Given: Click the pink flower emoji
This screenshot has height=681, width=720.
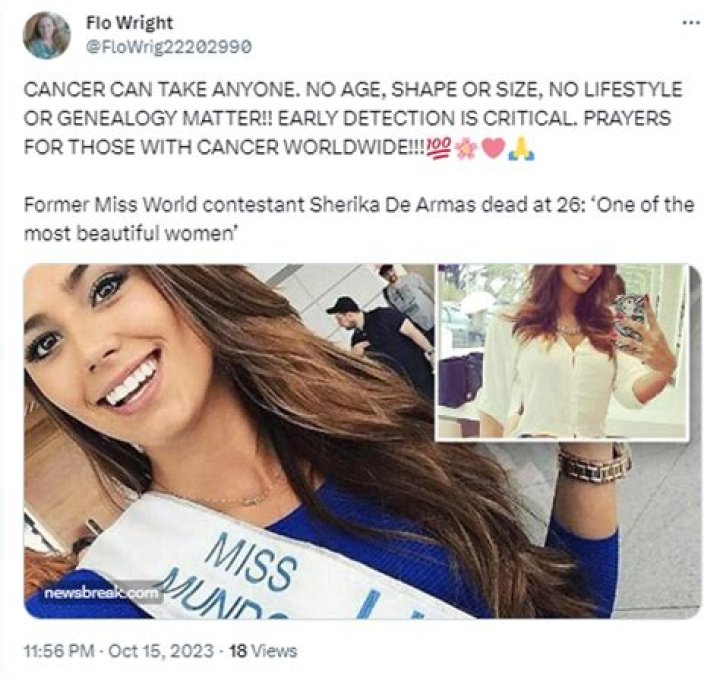Looking at the screenshot, I should [466, 148].
